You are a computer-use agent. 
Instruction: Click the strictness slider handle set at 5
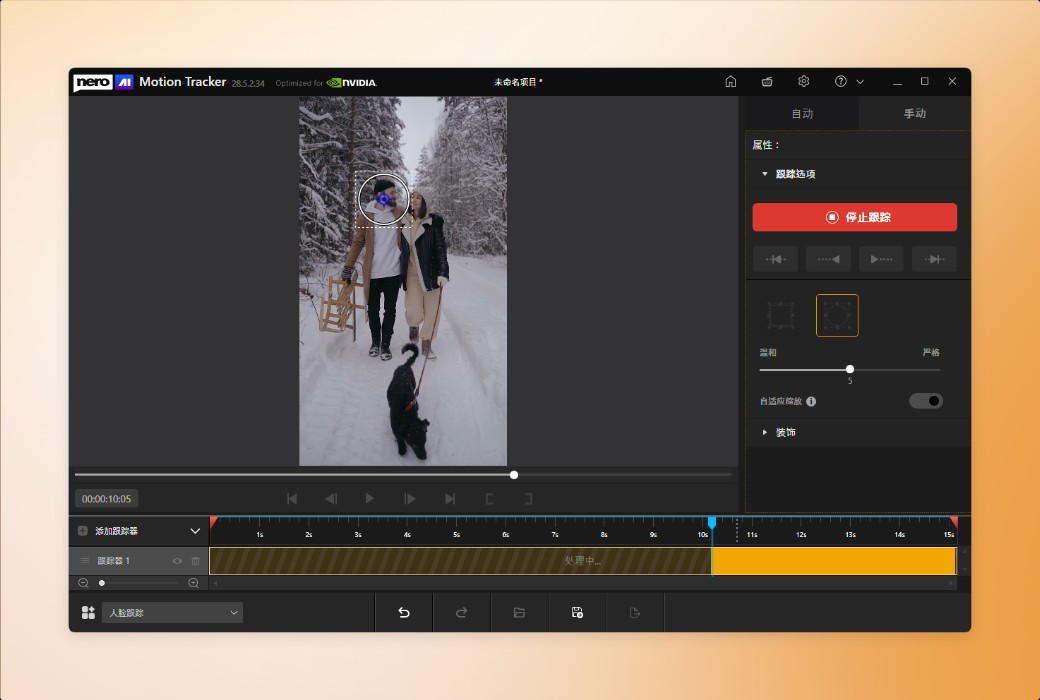point(849,368)
